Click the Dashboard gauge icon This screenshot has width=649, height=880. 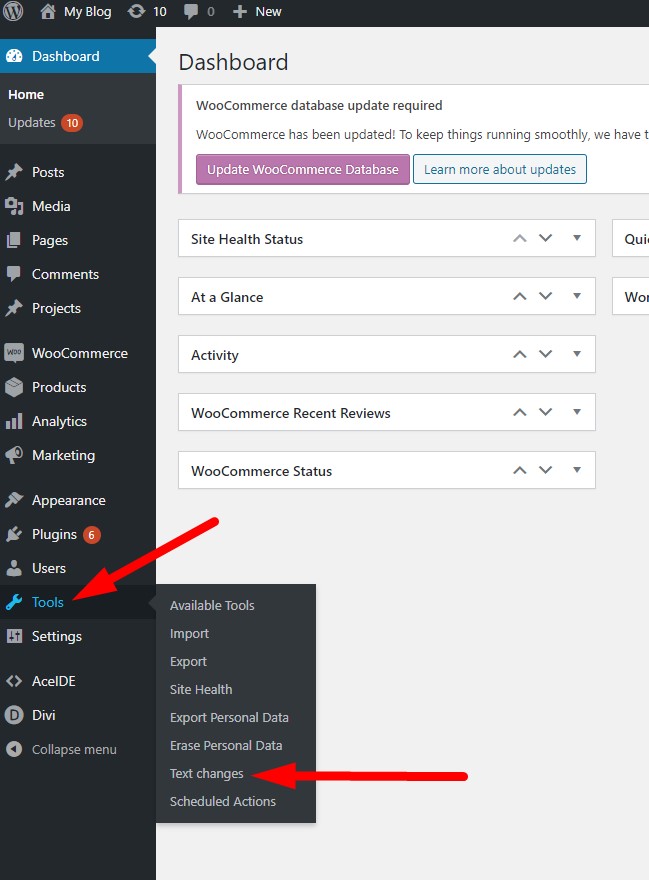[14, 56]
